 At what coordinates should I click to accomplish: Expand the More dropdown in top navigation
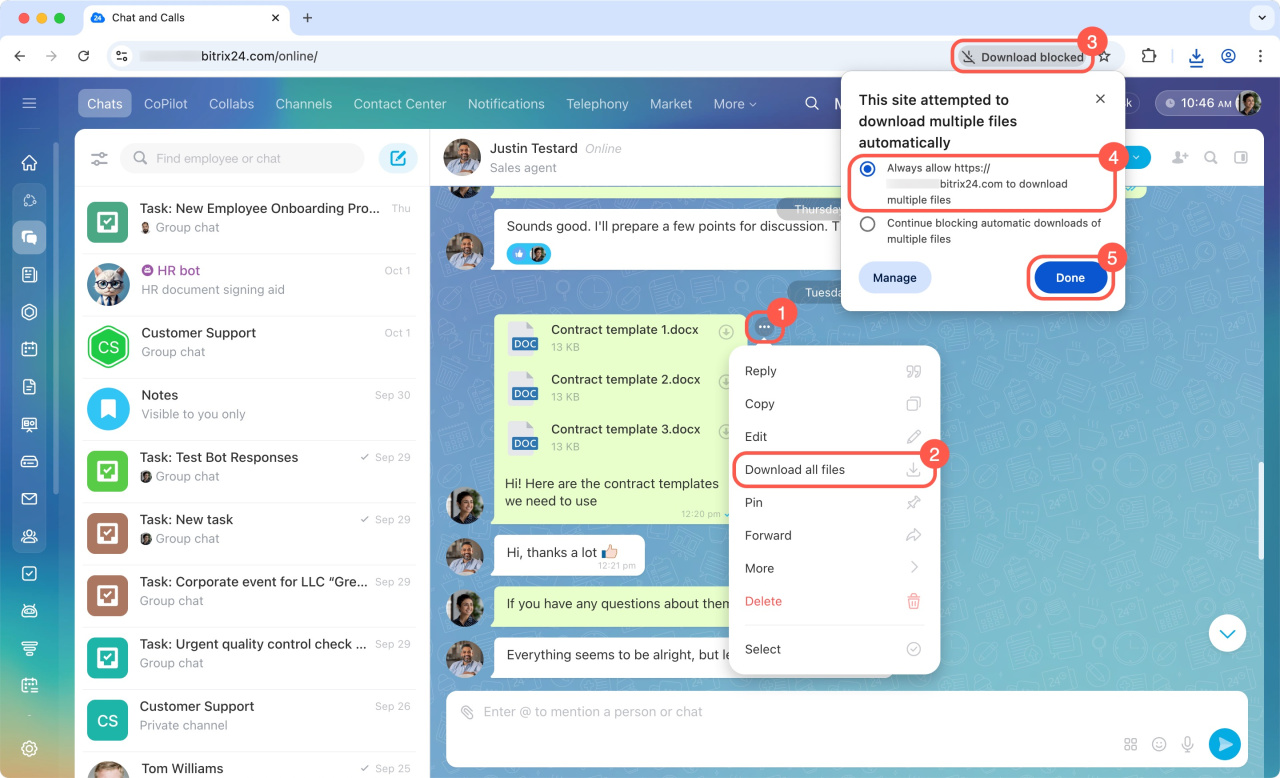click(734, 104)
